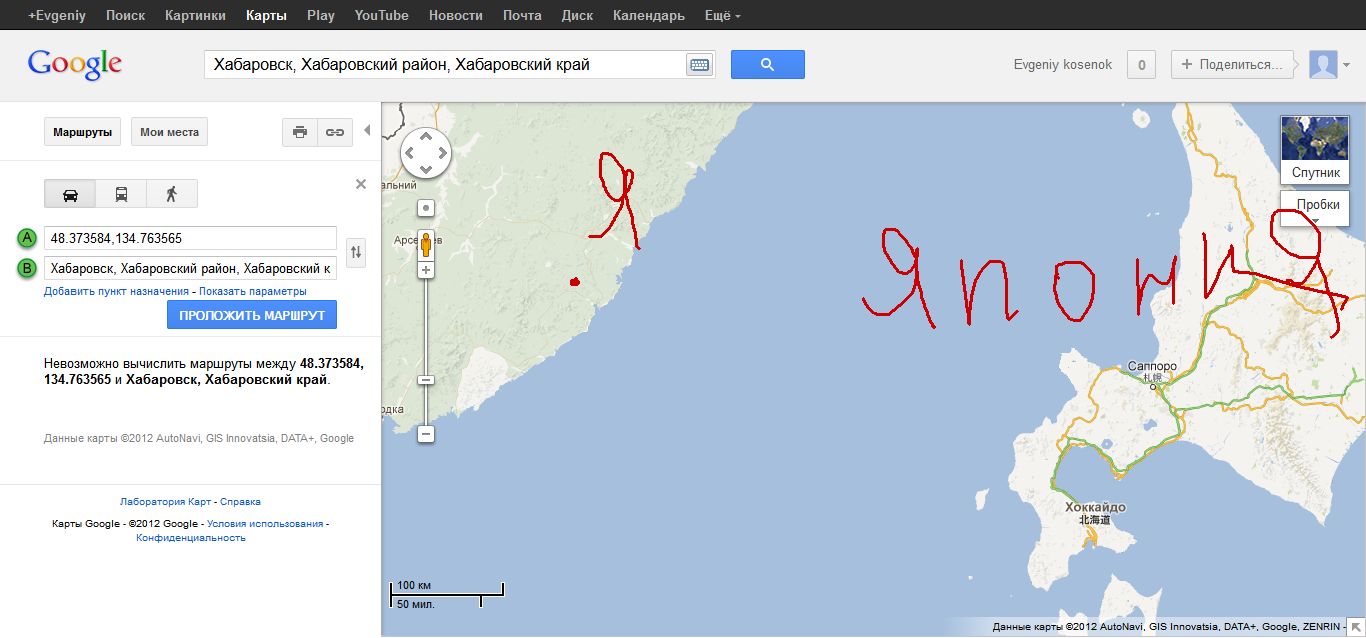The width and height of the screenshot is (1366, 638).
Task: Click ПРОЛОЖИТЬ МАРШРУТ button
Action: (252, 315)
